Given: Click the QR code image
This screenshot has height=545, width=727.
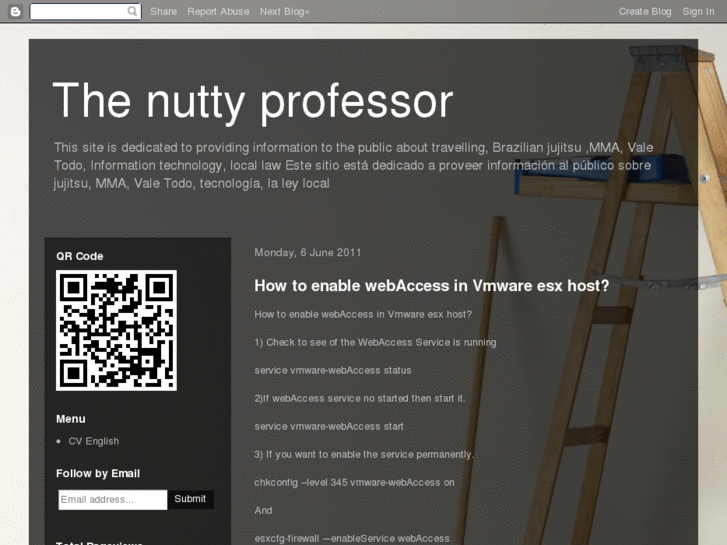Looking at the screenshot, I should coord(116,330).
